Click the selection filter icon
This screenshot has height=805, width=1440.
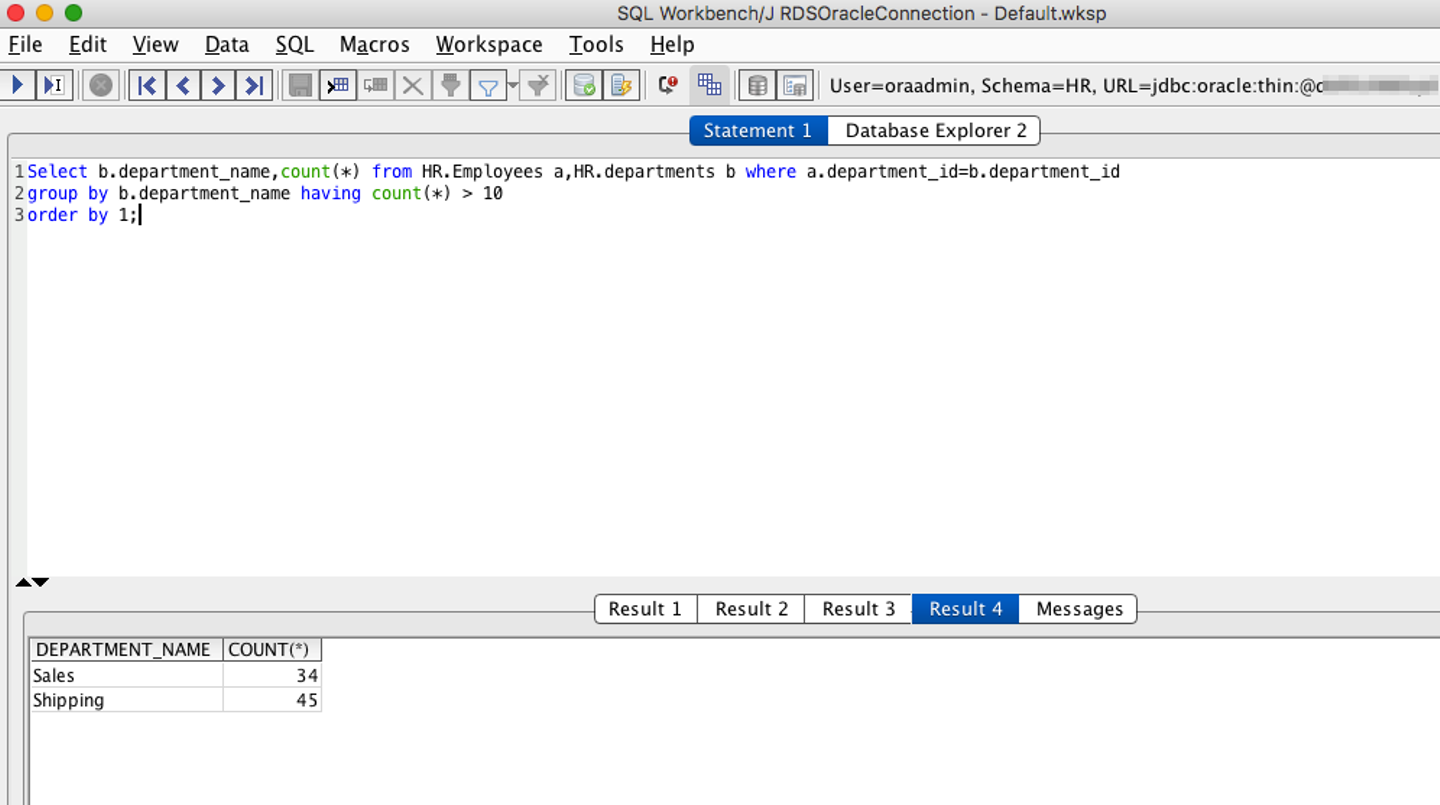pyautogui.click(x=450, y=85)
